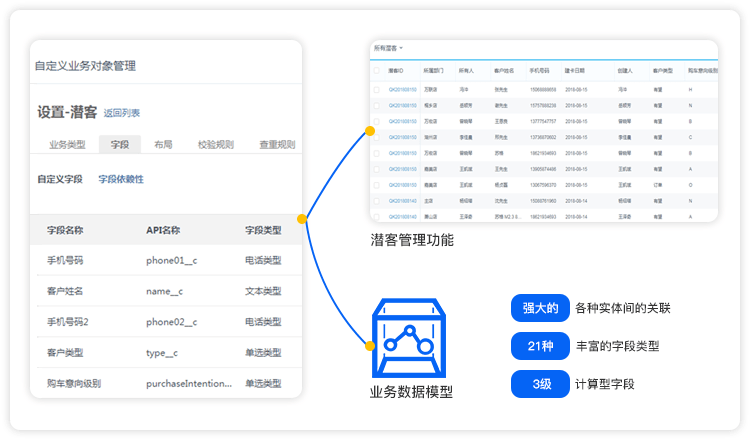This screenshot has width=750, height=440.
Task: Select the 布局 tab
Action: click(163, 145)
